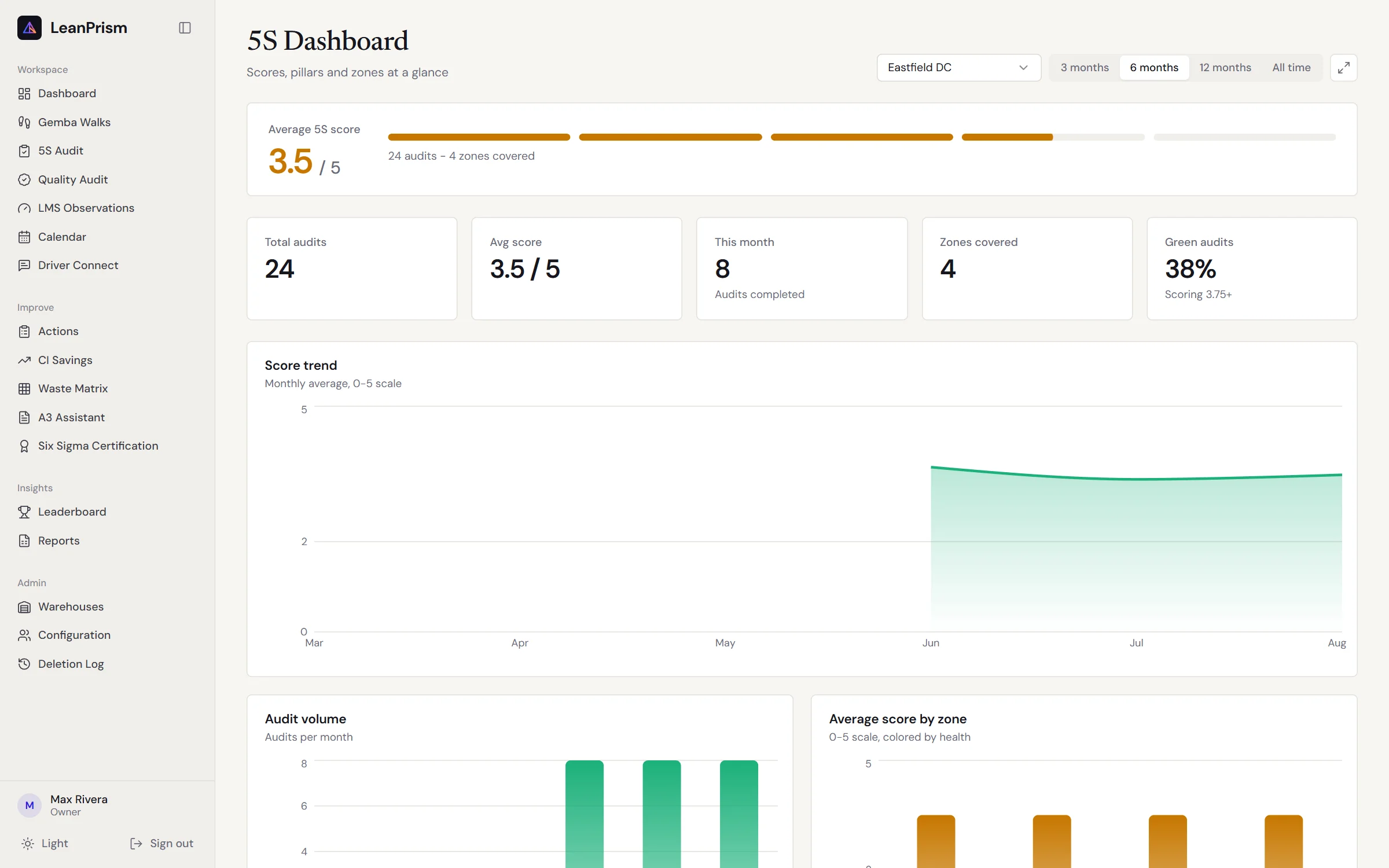Expand the dashboard to fullscreen

pyautogui.click(x=1343, y=68)
